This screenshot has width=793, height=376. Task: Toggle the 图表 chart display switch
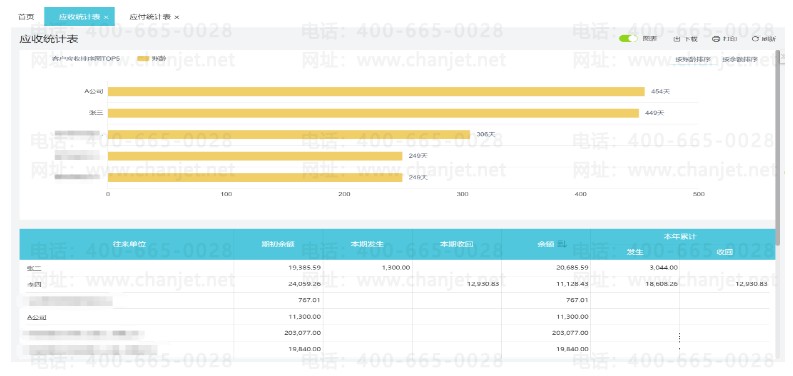[x=628, y=38]
